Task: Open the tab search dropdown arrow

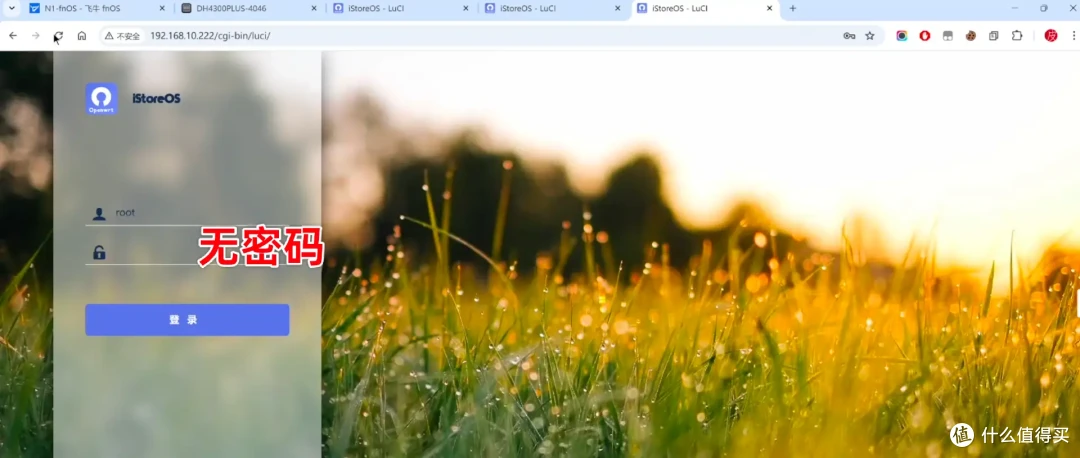Action: pos(12,8)
